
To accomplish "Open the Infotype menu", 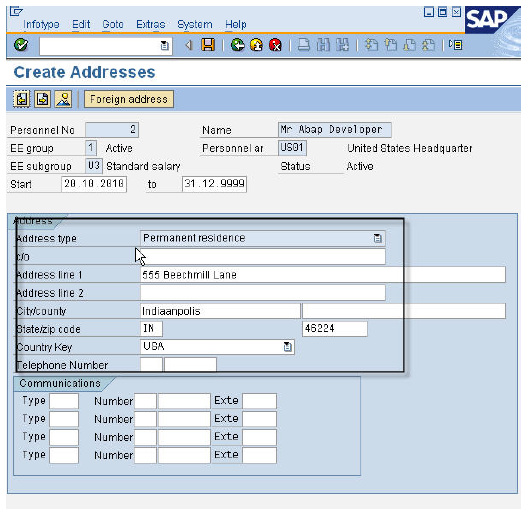I will (41, 24).
